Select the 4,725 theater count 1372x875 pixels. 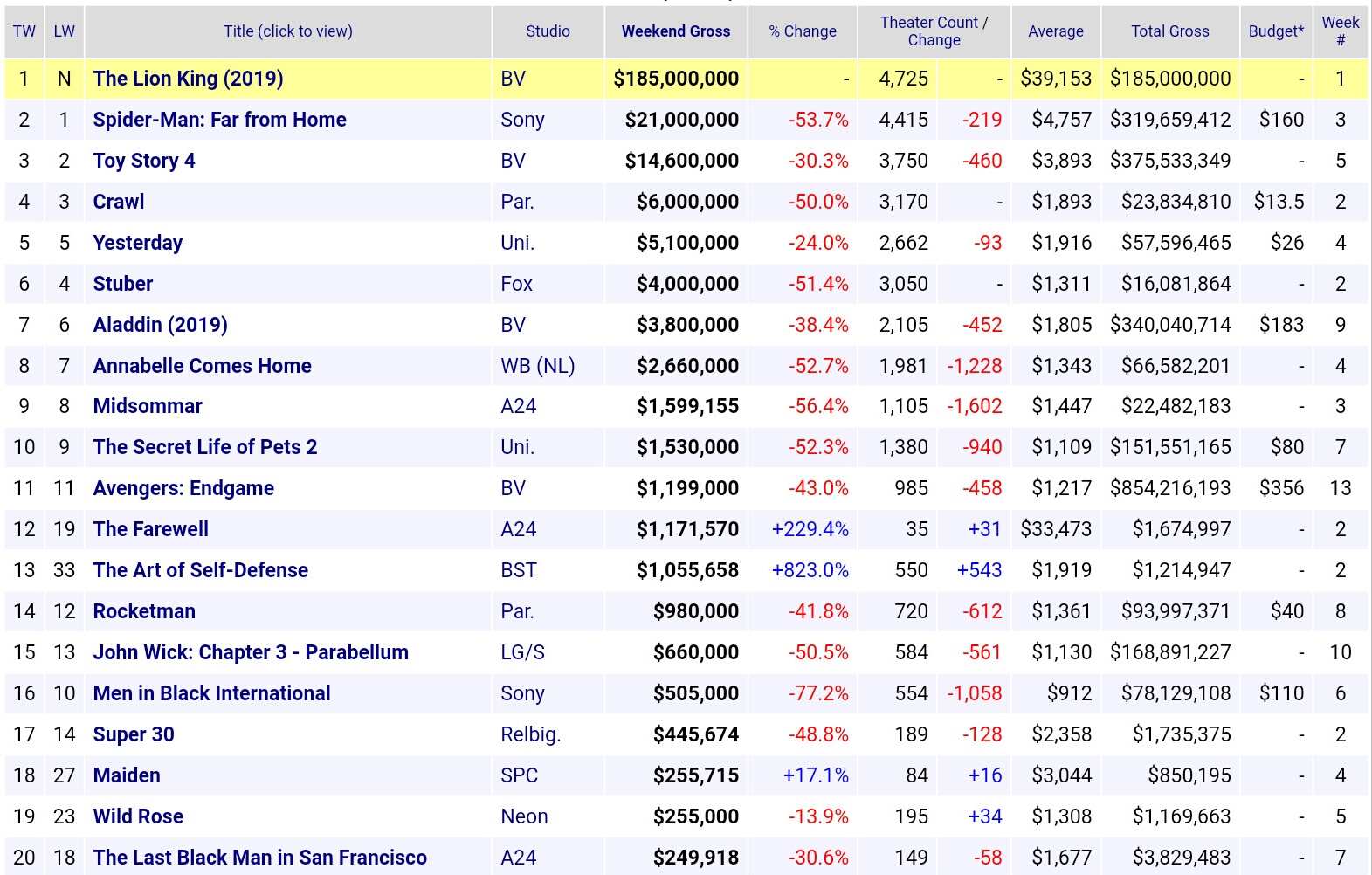click(x=903, y=79)
